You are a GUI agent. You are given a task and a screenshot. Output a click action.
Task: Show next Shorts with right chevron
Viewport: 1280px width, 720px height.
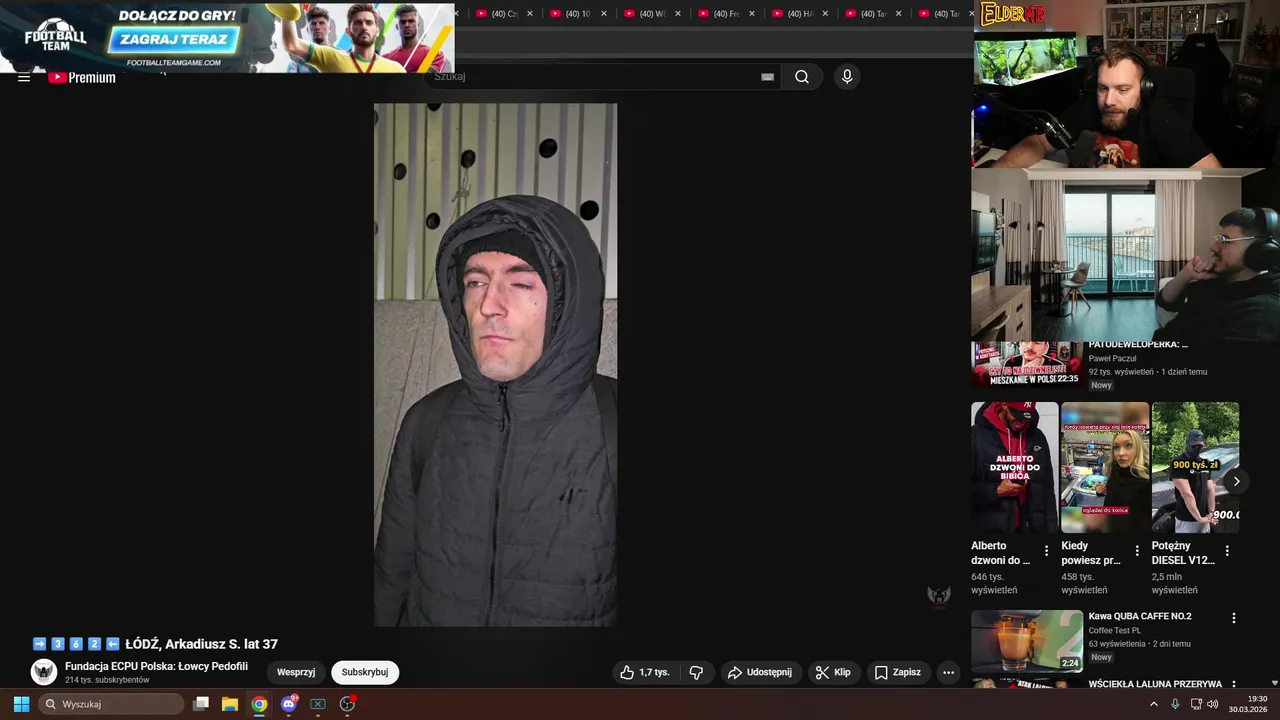[1236, 481]
